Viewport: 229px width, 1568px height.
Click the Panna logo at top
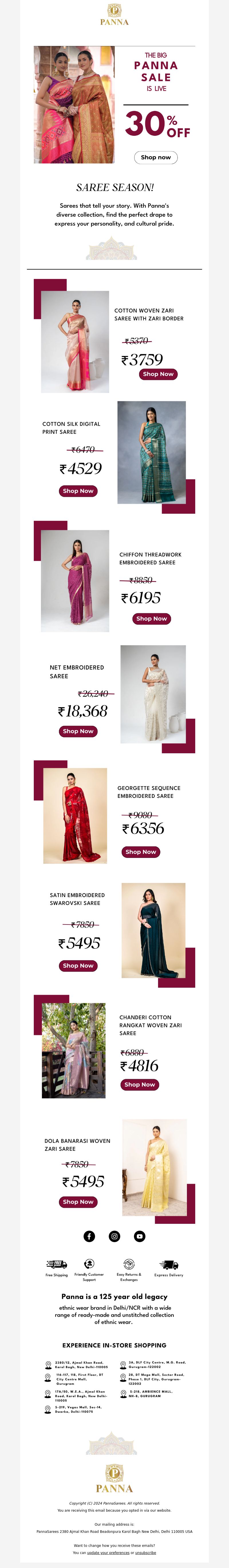click(114, 14)
